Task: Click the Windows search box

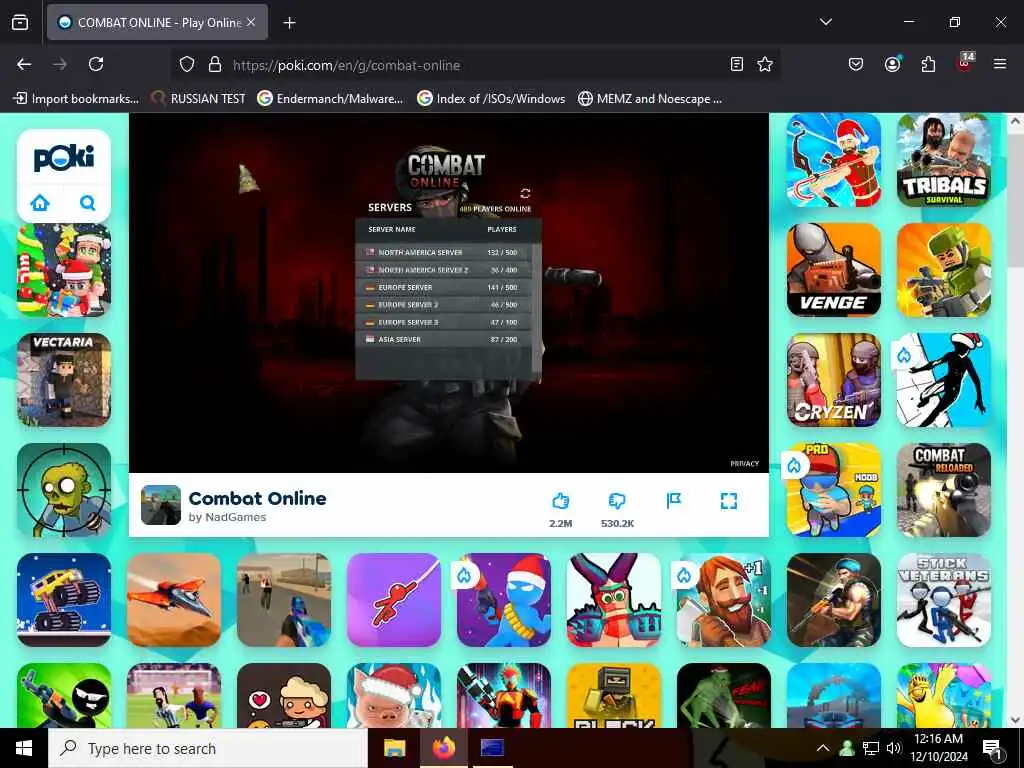Action: [208, 748]
